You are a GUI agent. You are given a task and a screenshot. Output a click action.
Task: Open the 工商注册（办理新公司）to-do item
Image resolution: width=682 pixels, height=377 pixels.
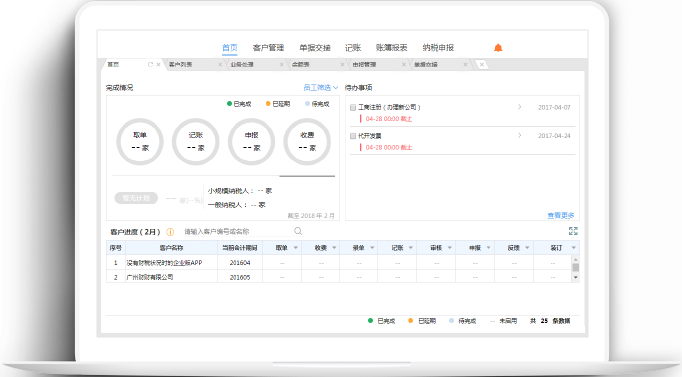coord(389,107)
